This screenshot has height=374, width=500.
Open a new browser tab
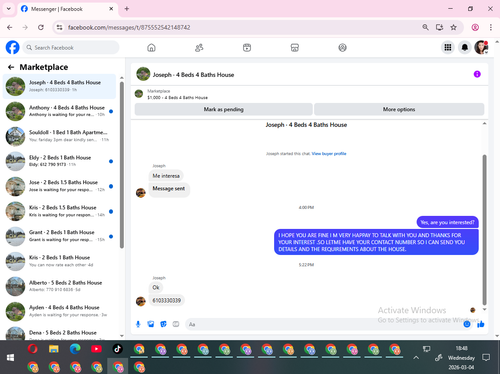(x=127, y=9)
